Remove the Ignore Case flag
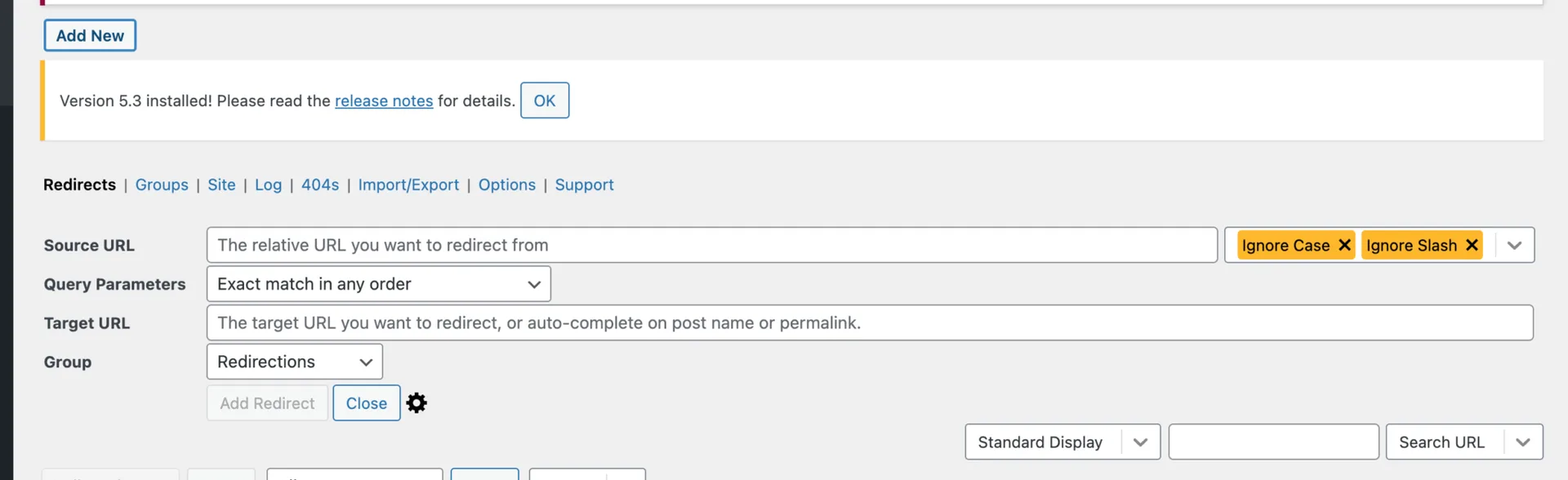The height and width of the screenshot is (480, 1568). pos(1344,245)
